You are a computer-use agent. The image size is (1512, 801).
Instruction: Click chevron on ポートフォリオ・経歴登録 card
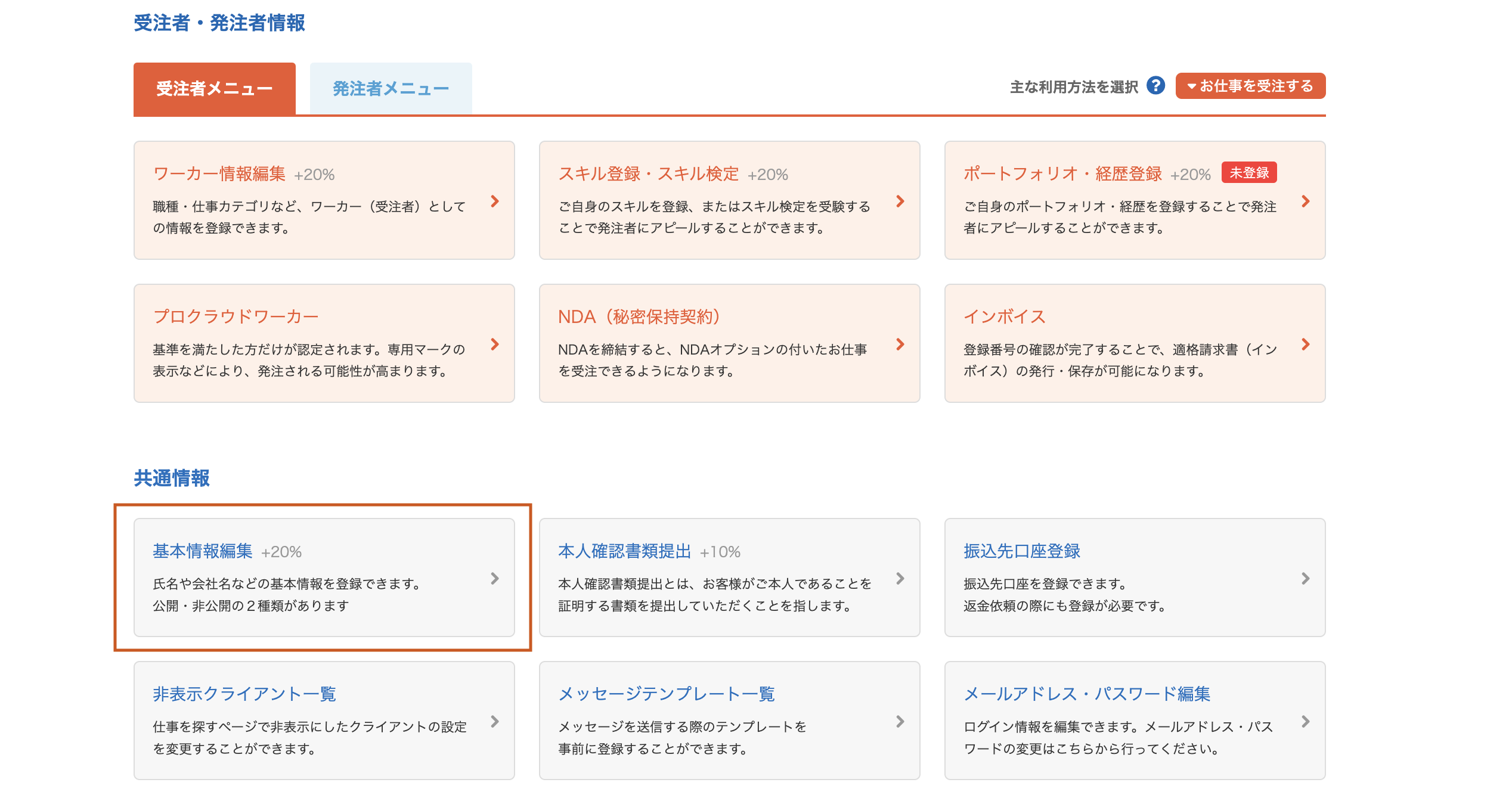(1306, 201)
